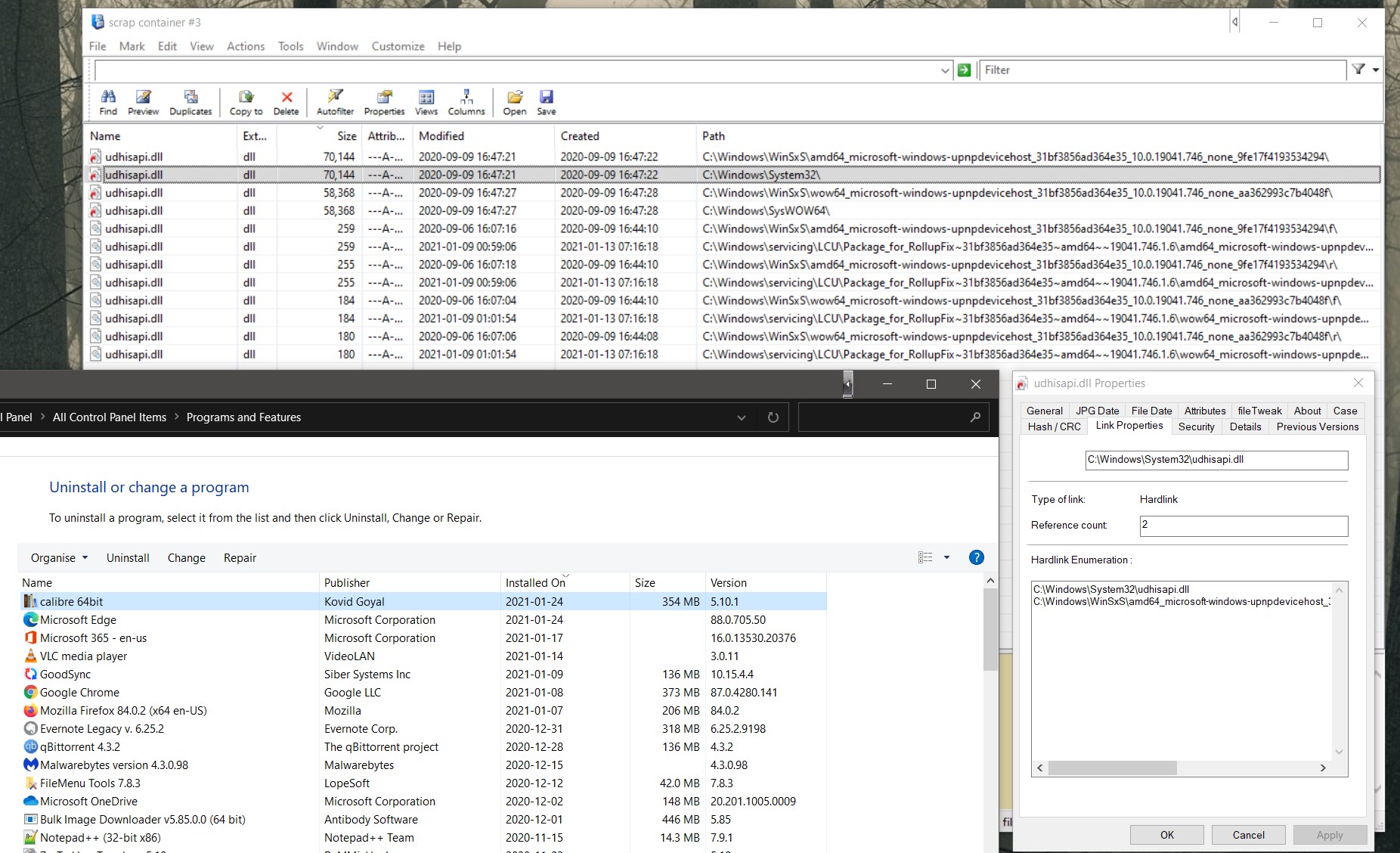Image resolution: width=1400 pixels, height=853 pixels.
Task: Expand the address bar history dropdown chevron
Action: click(742, 417)
